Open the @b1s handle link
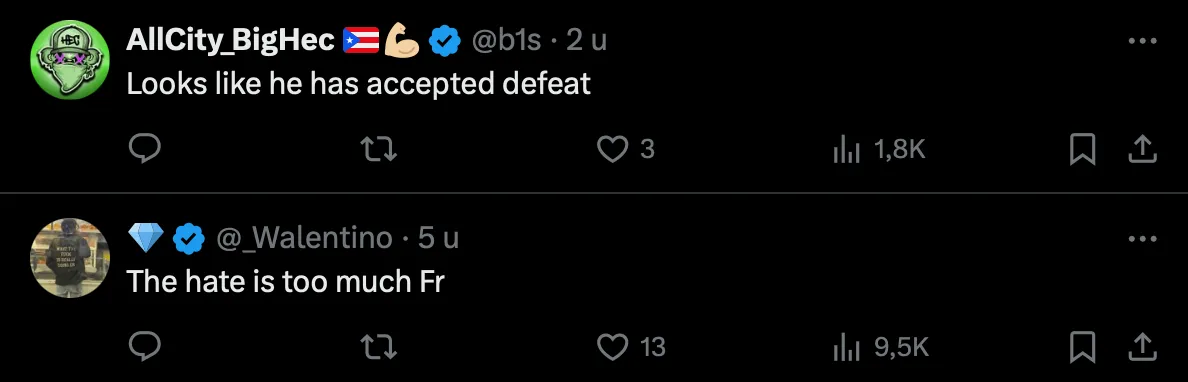The width and height of the screenshot is (1188, 382). click(507, 41)
